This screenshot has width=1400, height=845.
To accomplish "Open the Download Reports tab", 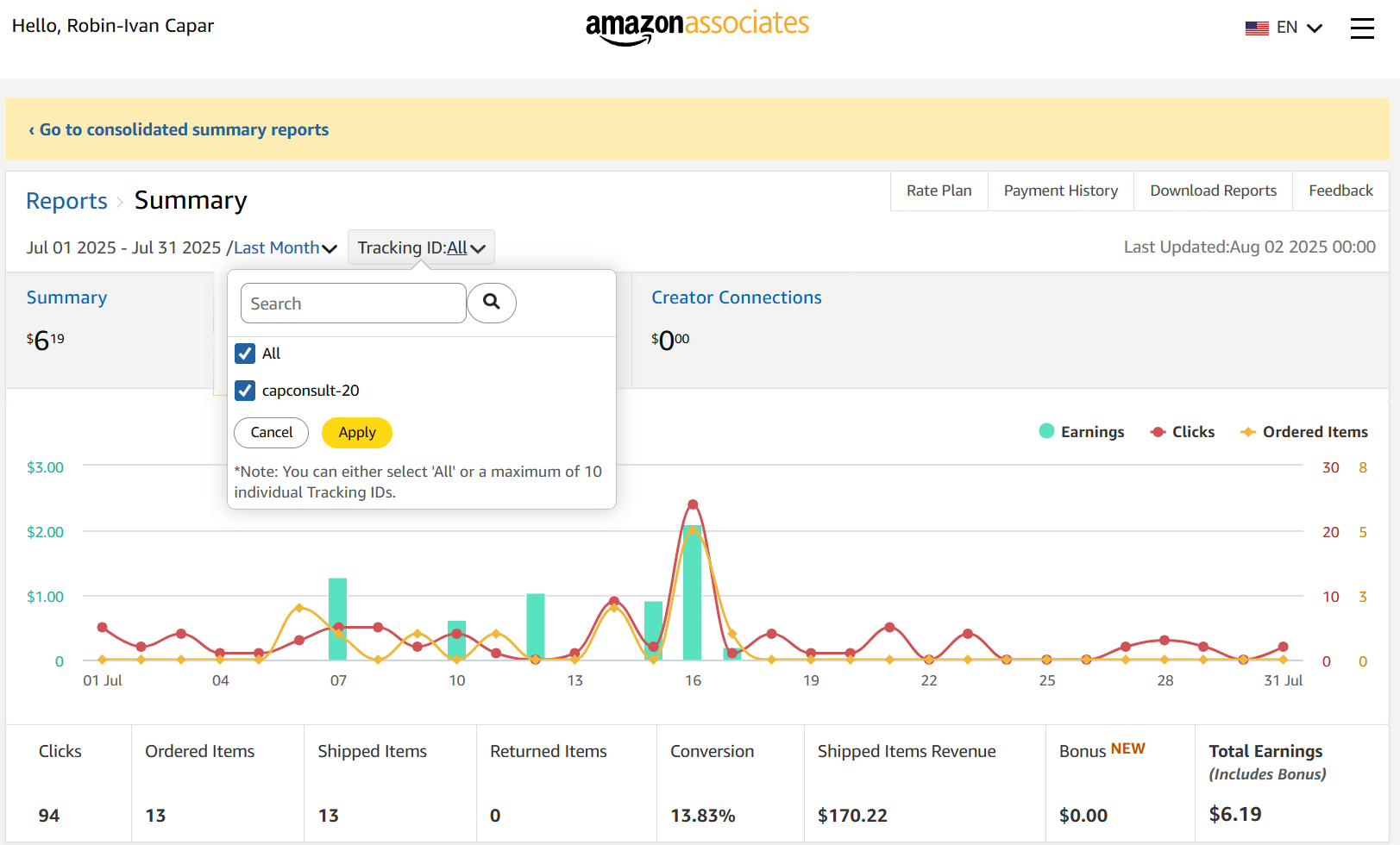I will [1213, 191].
